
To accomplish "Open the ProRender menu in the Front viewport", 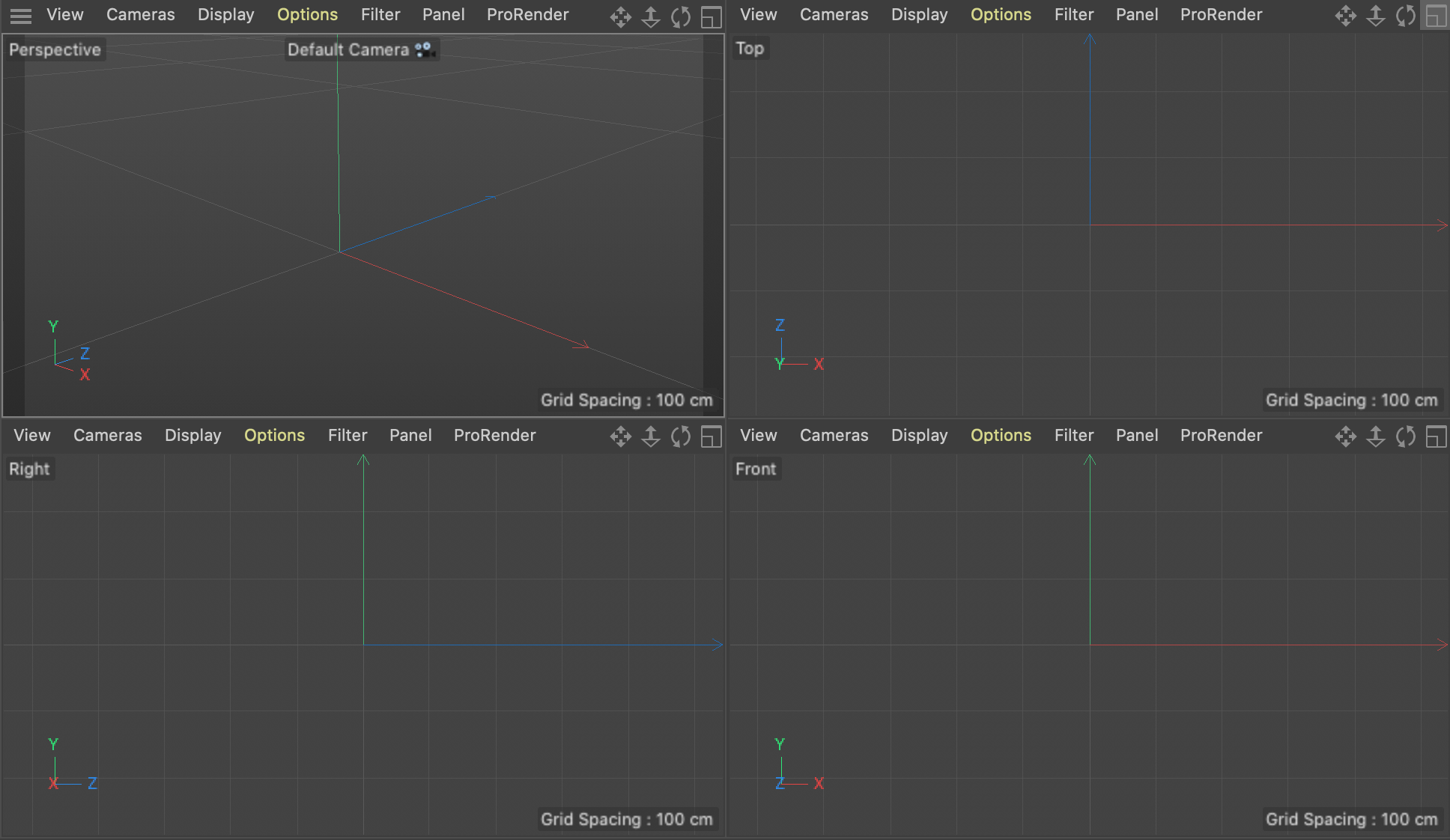I will pyautogui.click(x=1221, y=436).
